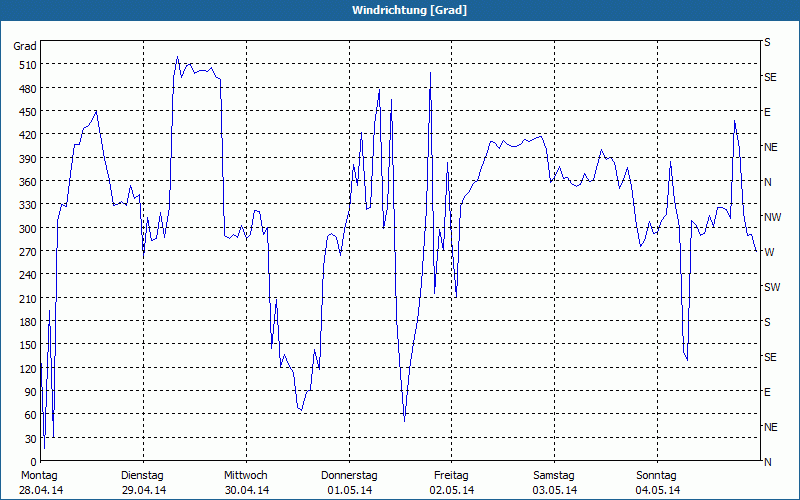The width and height of the screenshot is (800, 500).
Task: Select the date 02.05.14
Action: 452,490
